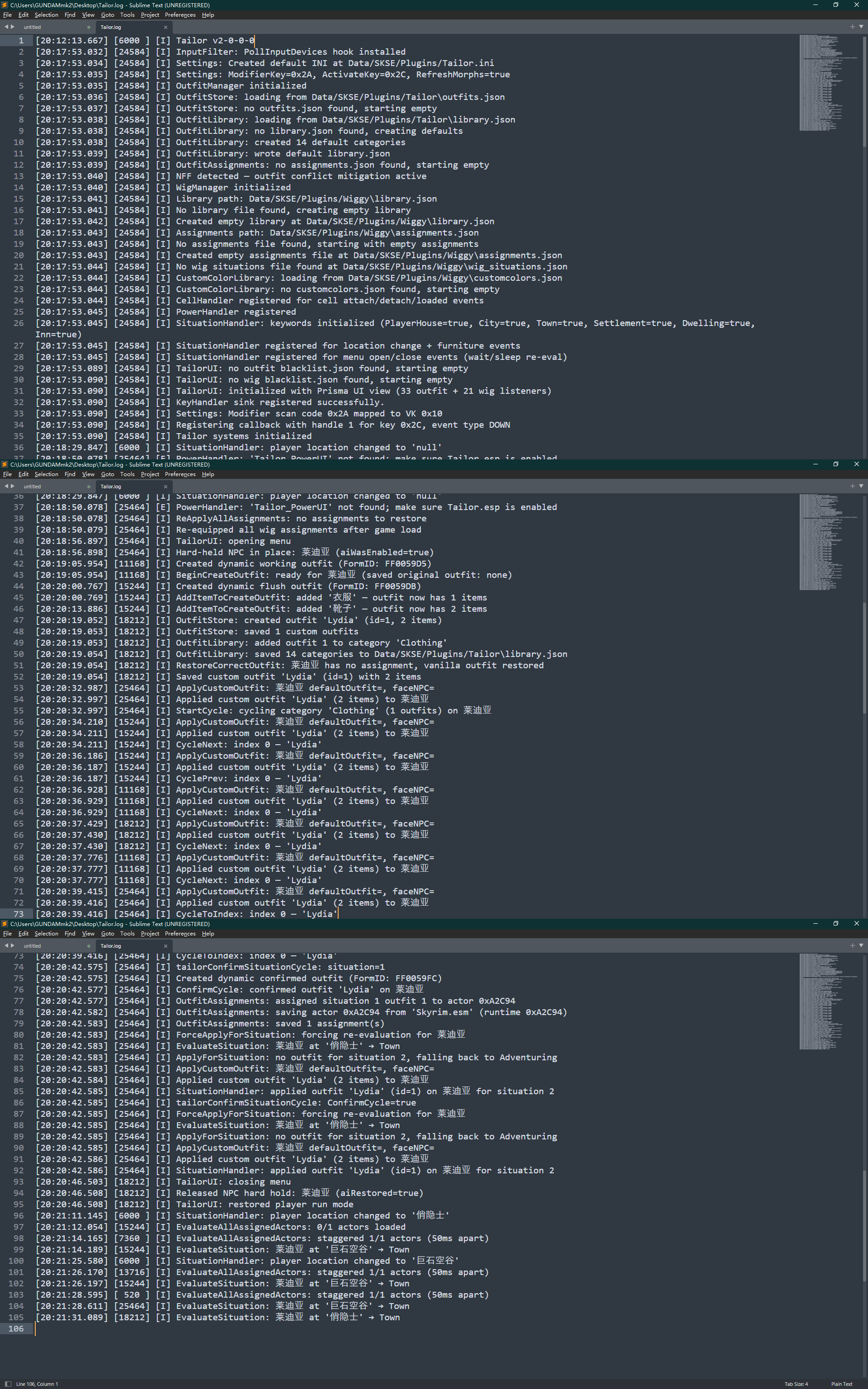The image size is (868, 1389).
Task: Open the File menu in the top window
Action: (x=8, y=15)
